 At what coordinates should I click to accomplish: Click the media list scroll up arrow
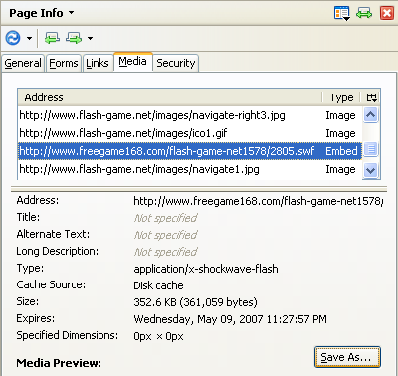click(371, 115)
